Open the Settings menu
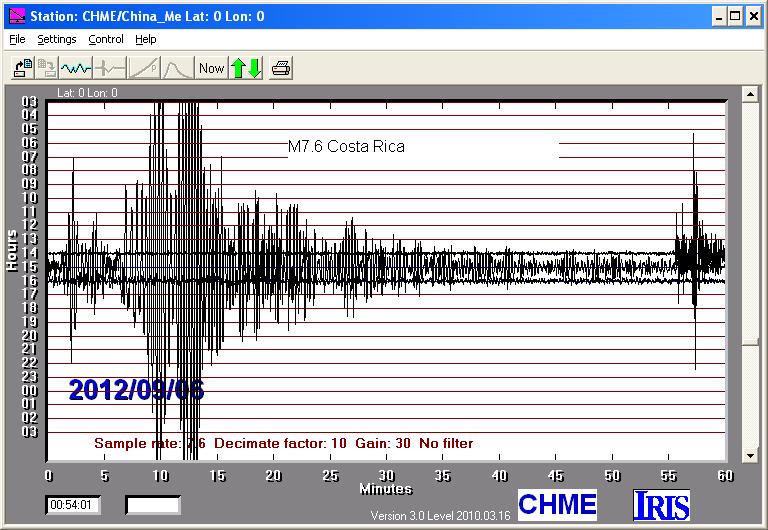Image resolution: width=768 pixels, height=530 pixels. pyautogui.click(x=57, y=40)
